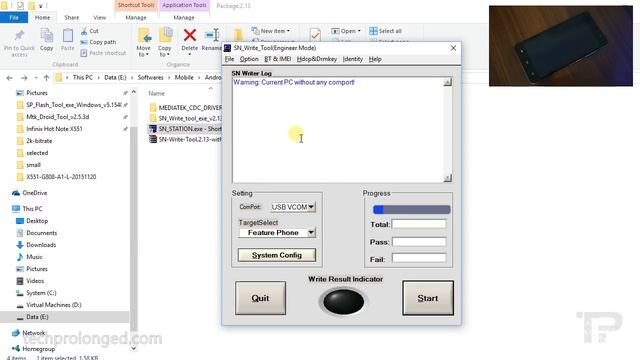
Task: Open Manage tab under Shortcut Tools
Action: [136, 18]
